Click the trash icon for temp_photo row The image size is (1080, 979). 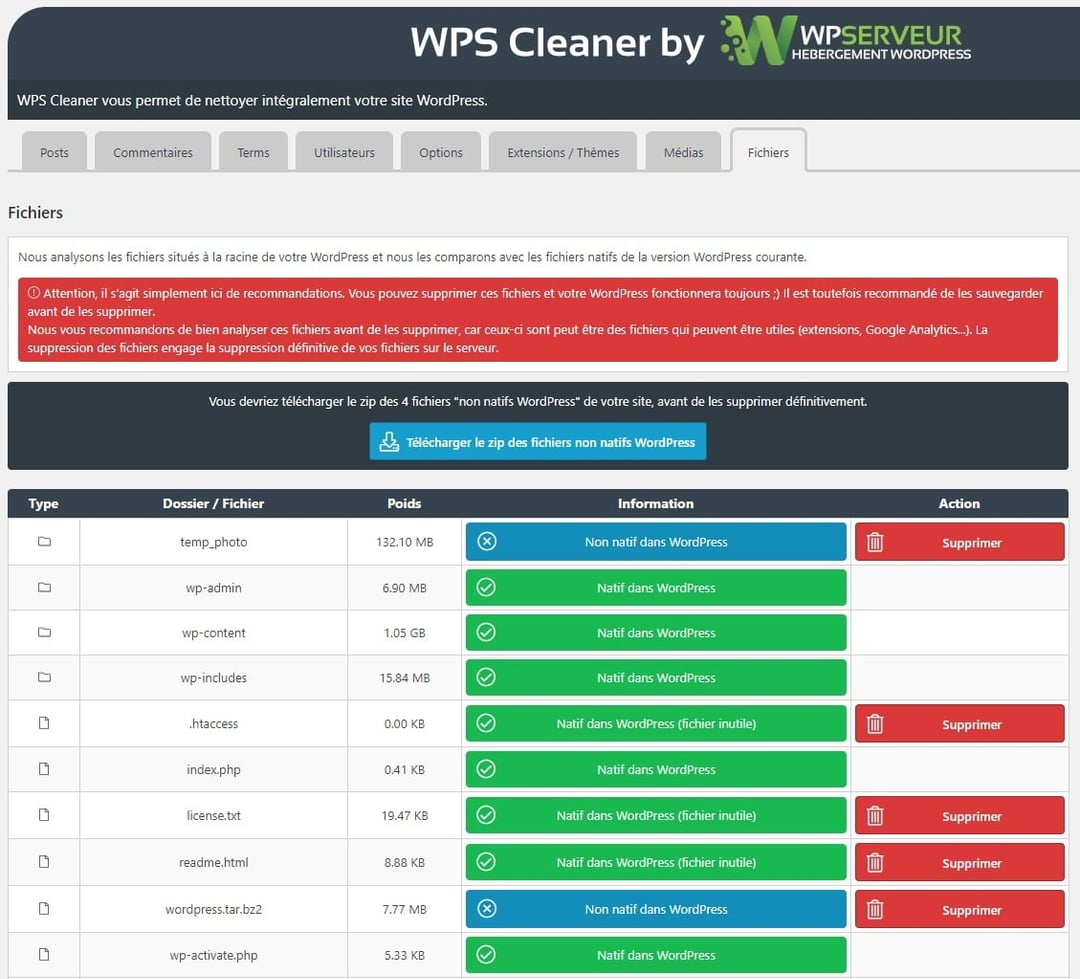875,541
